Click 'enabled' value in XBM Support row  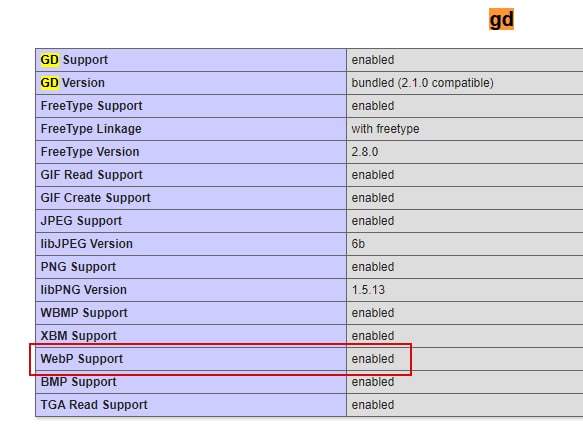pyautogui.click(x=373, y=336)
